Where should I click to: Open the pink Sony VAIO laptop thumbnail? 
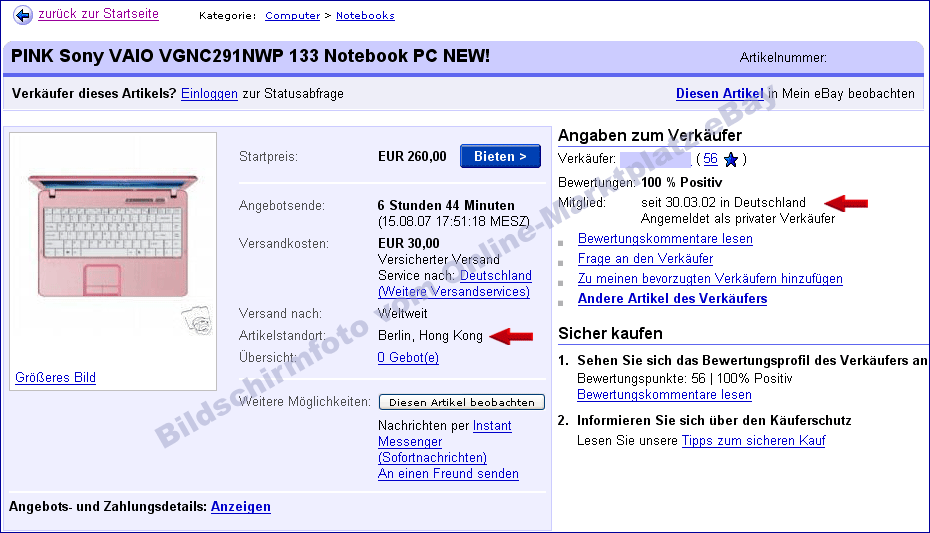(113, 235)
